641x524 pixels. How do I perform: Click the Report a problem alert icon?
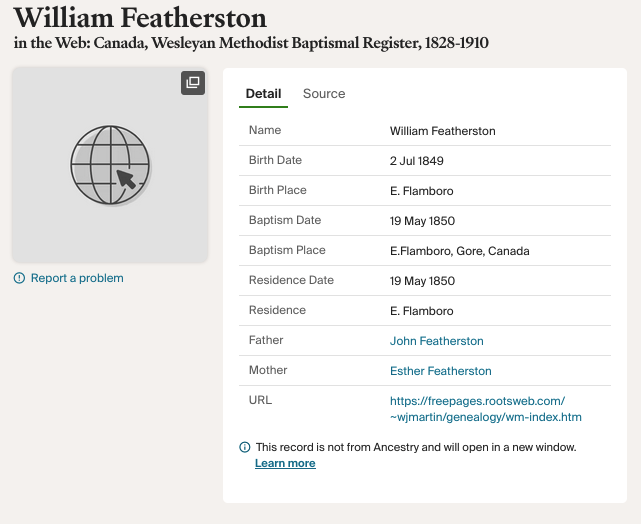[x=19, y=278]
